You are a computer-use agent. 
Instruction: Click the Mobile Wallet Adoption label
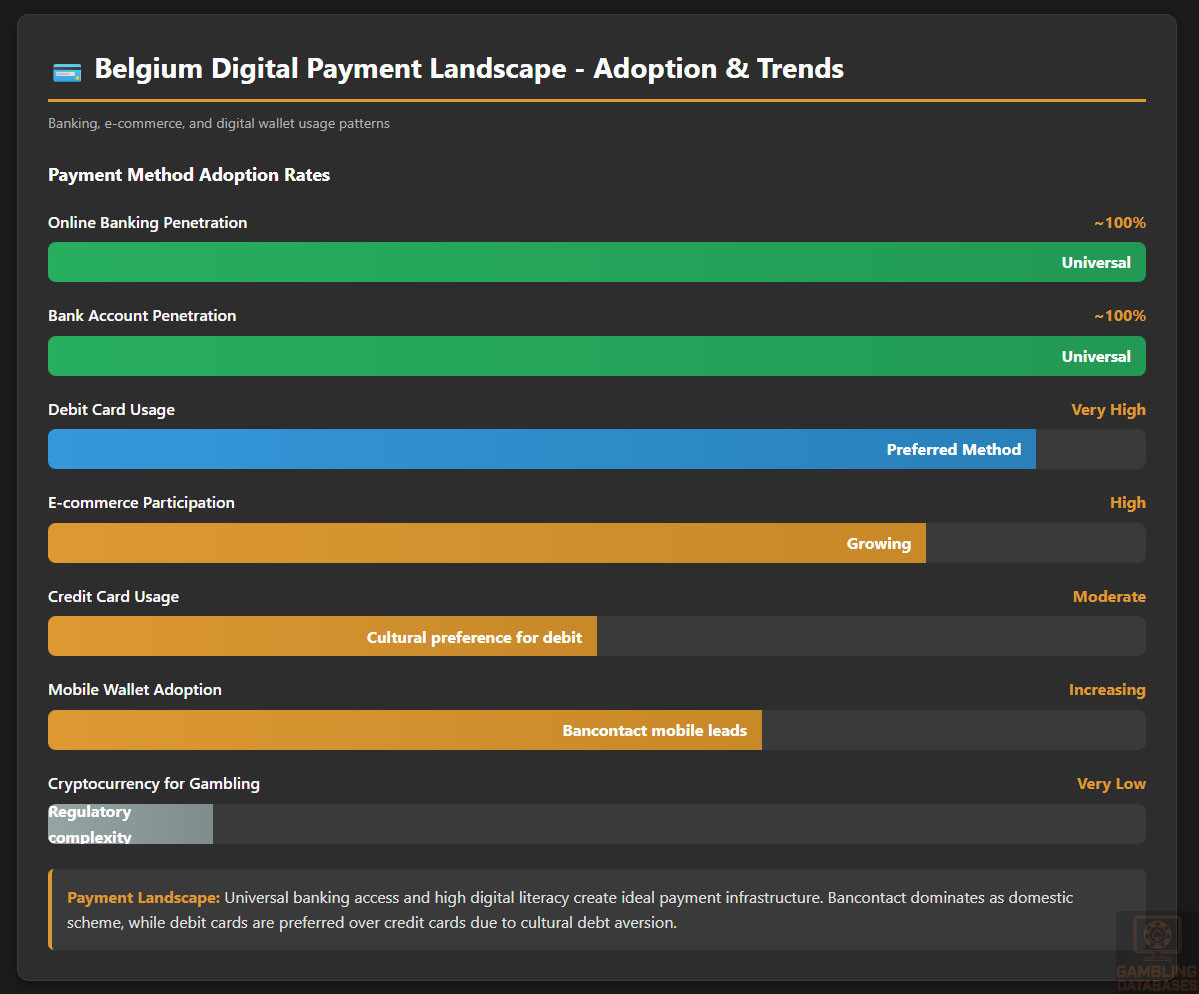coord(135,689)
